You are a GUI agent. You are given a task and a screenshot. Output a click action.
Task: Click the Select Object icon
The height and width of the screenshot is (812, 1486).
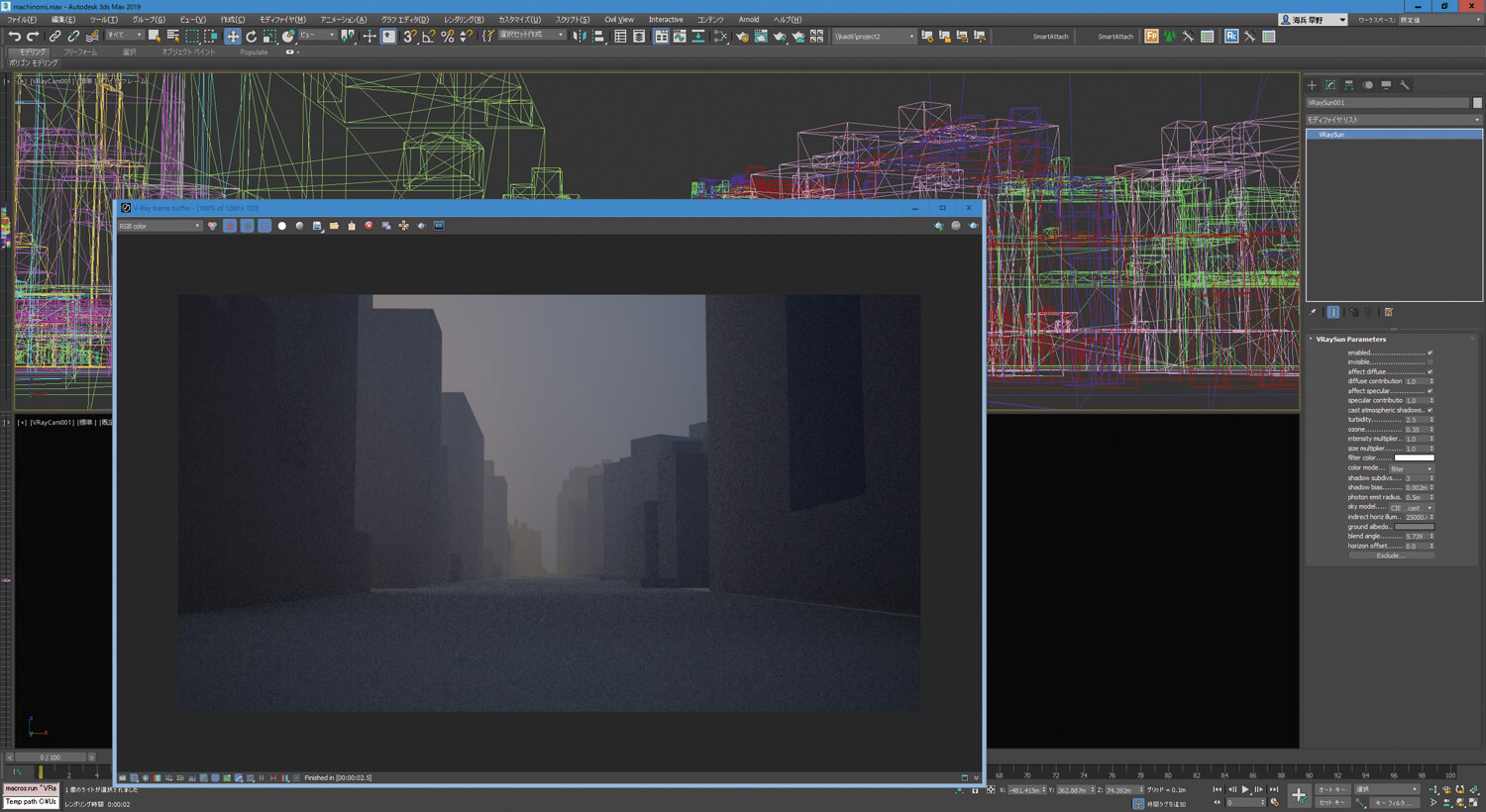click(x=154, y=37)
